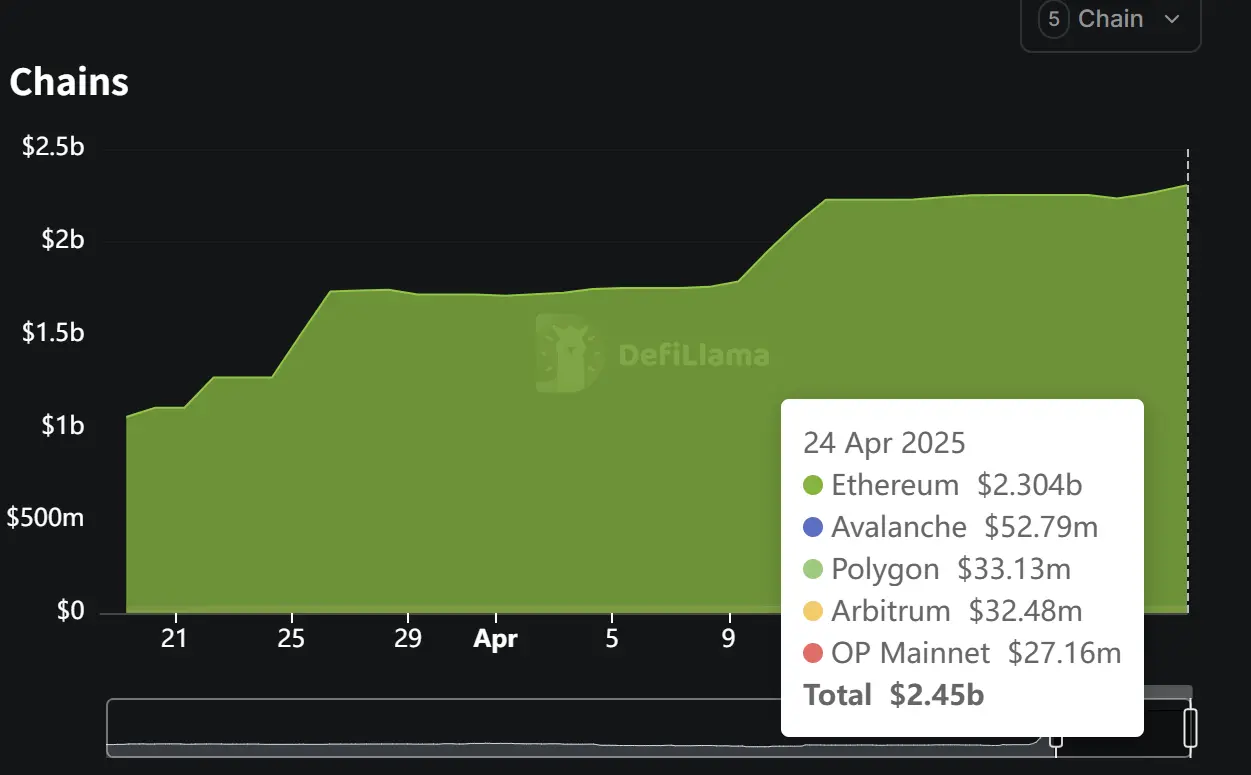Viewport: 1251px width, 775px height.
Task: Click the Apr label on x-axis
Action: pos(495,639)
